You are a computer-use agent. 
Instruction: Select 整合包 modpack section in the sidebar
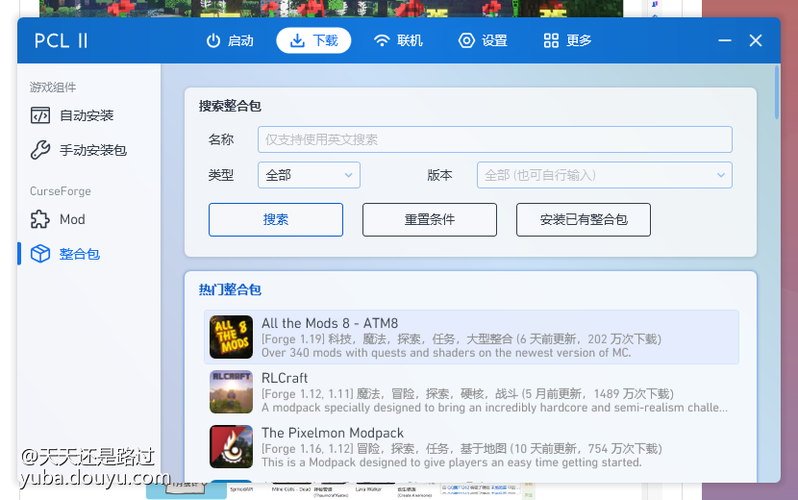tap(89, 254)
